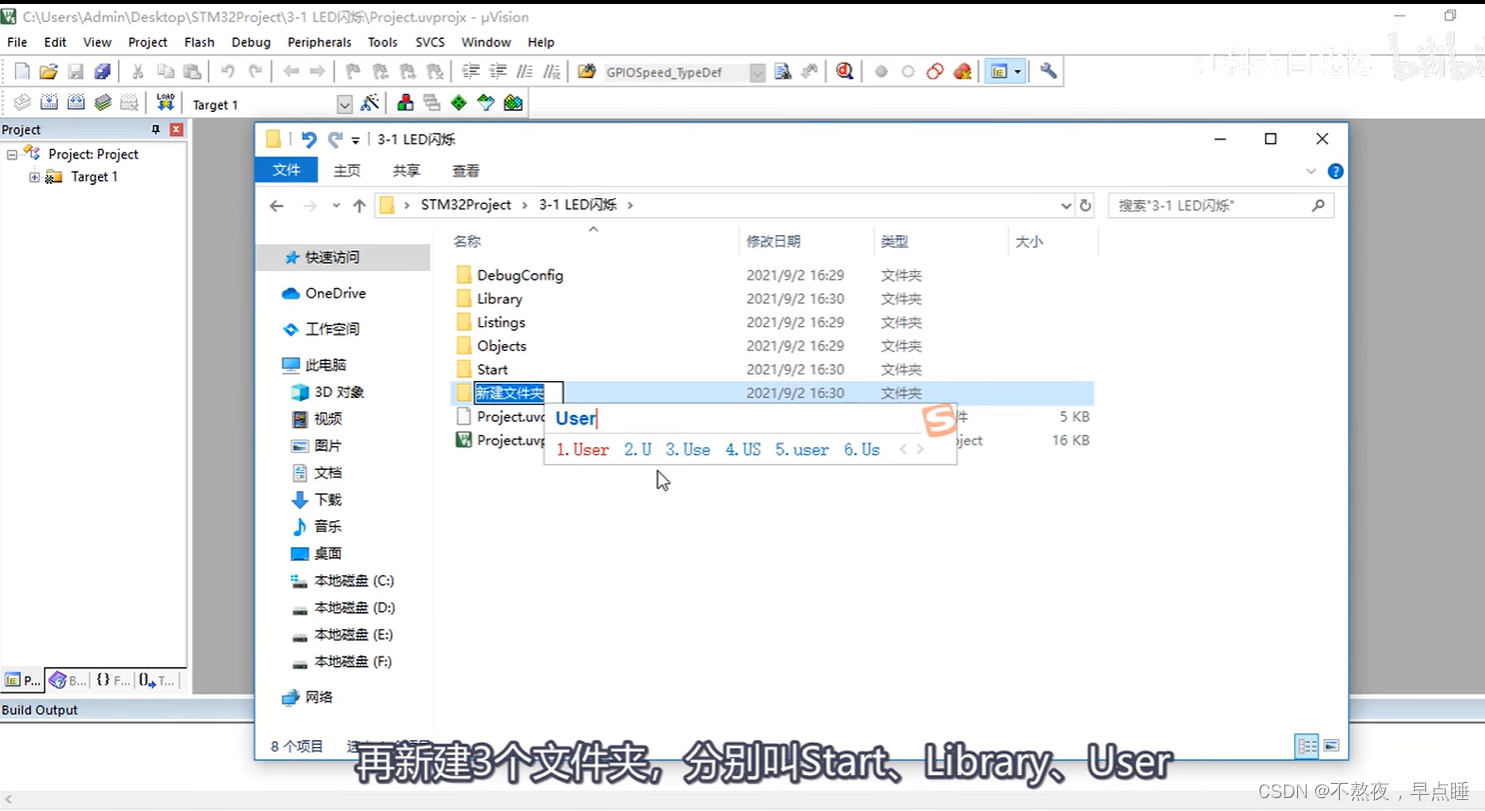Click the LOAD download-to-flash icon
1485x811 pixels.
pyautogui.click(x=166, y=102)
